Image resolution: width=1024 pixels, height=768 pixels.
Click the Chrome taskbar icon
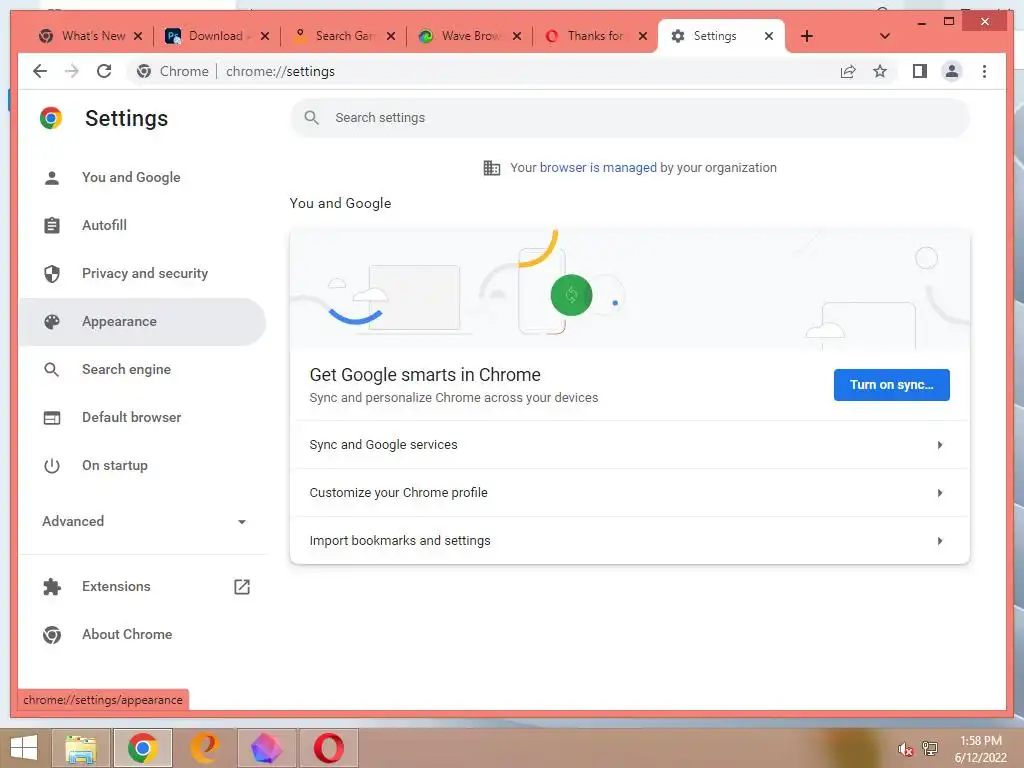[x=142, y=748]
